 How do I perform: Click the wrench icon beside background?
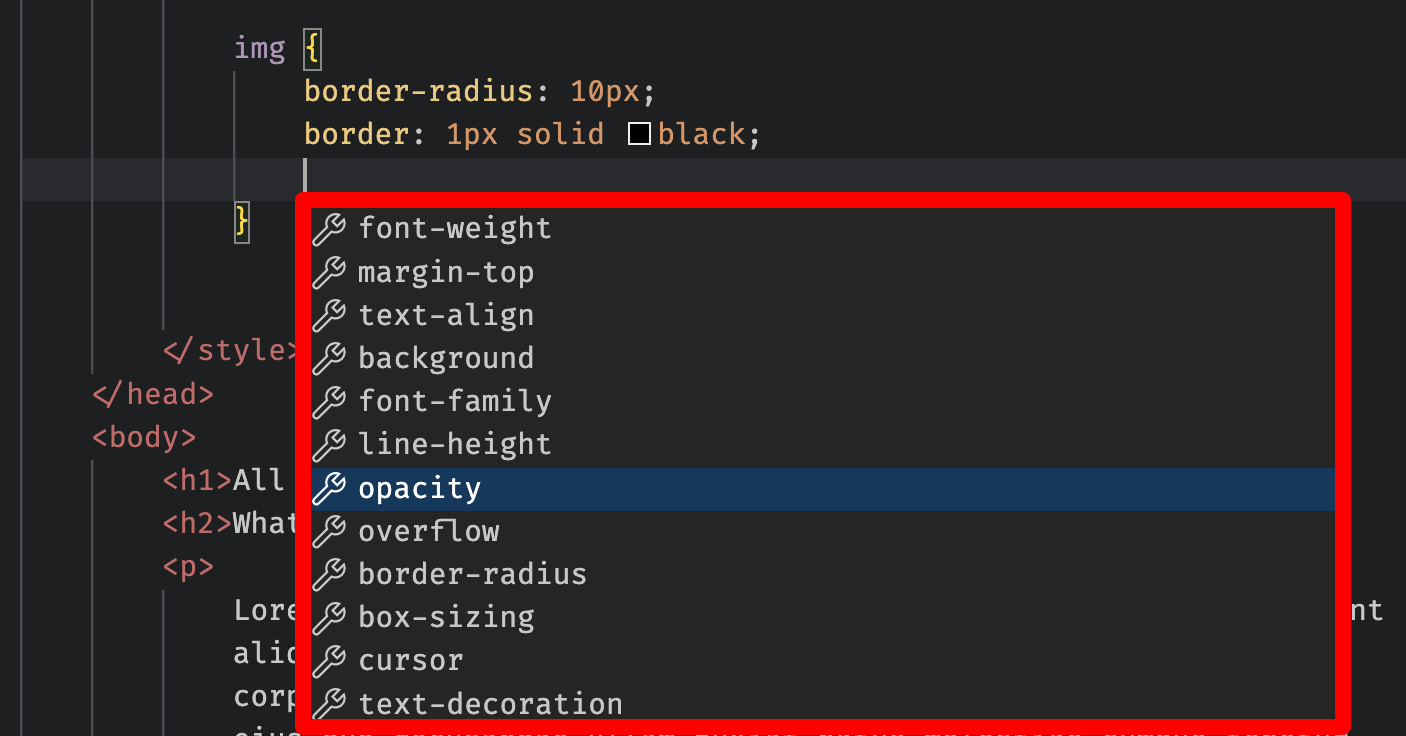click(x=329, y=358)
